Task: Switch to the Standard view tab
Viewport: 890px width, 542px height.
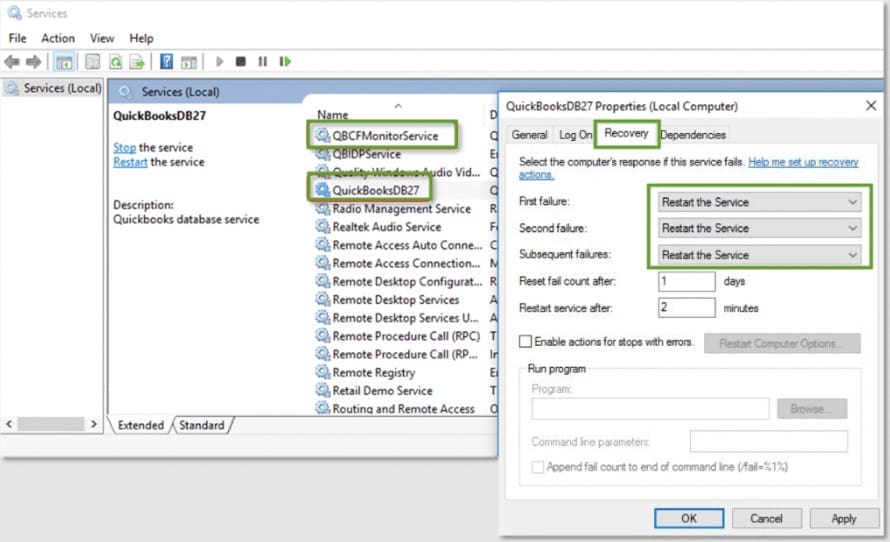Action: point(201,425)
